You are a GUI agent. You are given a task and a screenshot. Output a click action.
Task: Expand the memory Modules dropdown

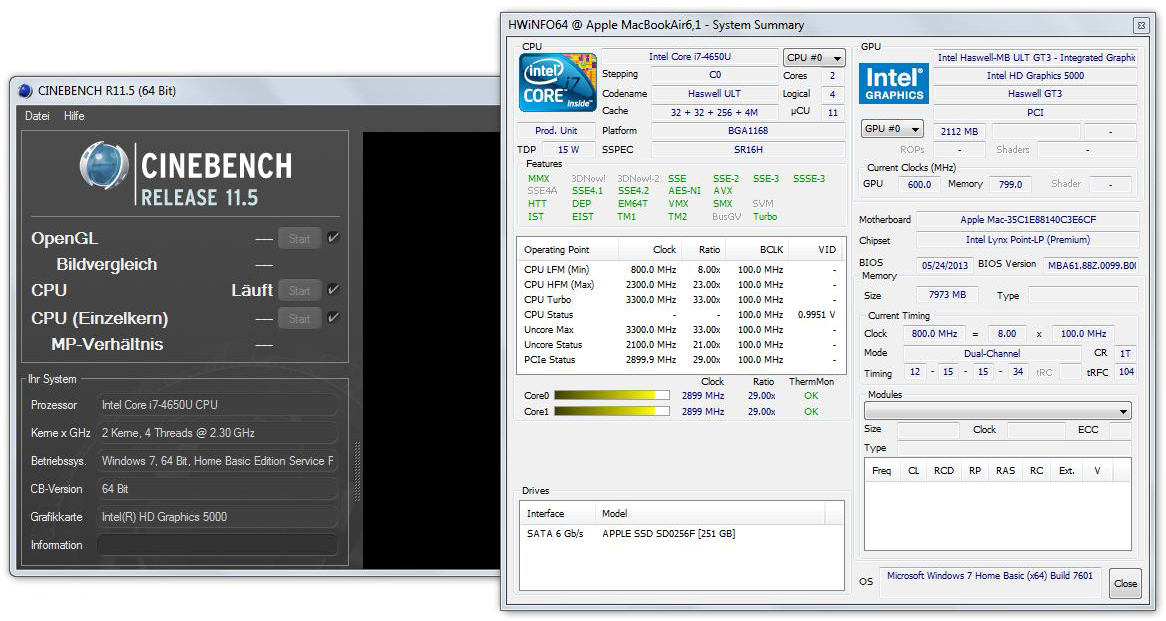[998, 411]
